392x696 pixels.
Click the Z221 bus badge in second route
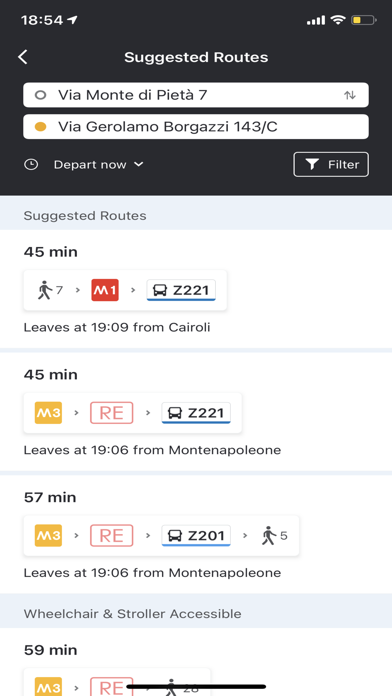196,413
